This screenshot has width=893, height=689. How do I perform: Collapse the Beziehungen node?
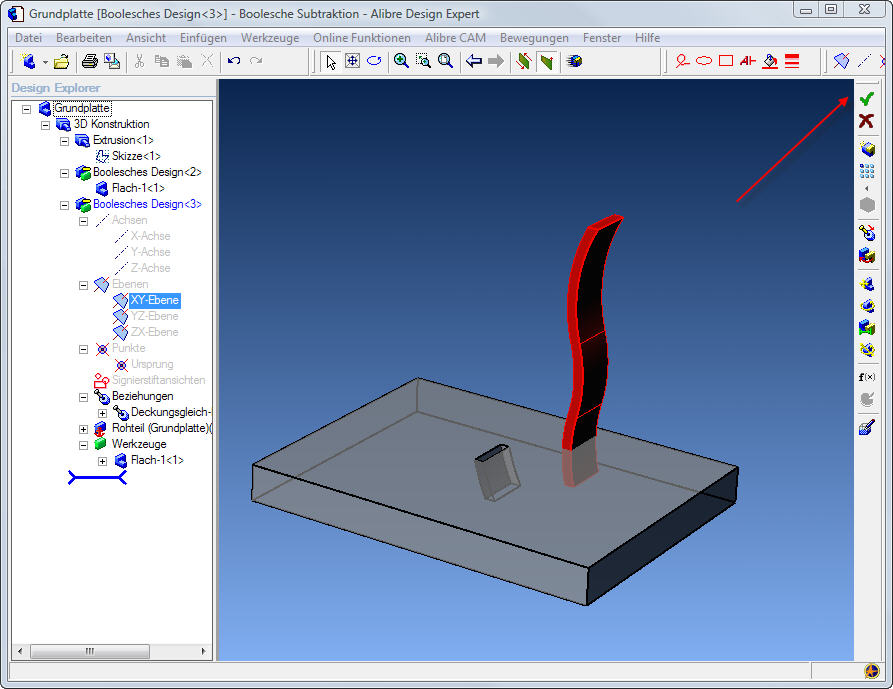[84, 397]
